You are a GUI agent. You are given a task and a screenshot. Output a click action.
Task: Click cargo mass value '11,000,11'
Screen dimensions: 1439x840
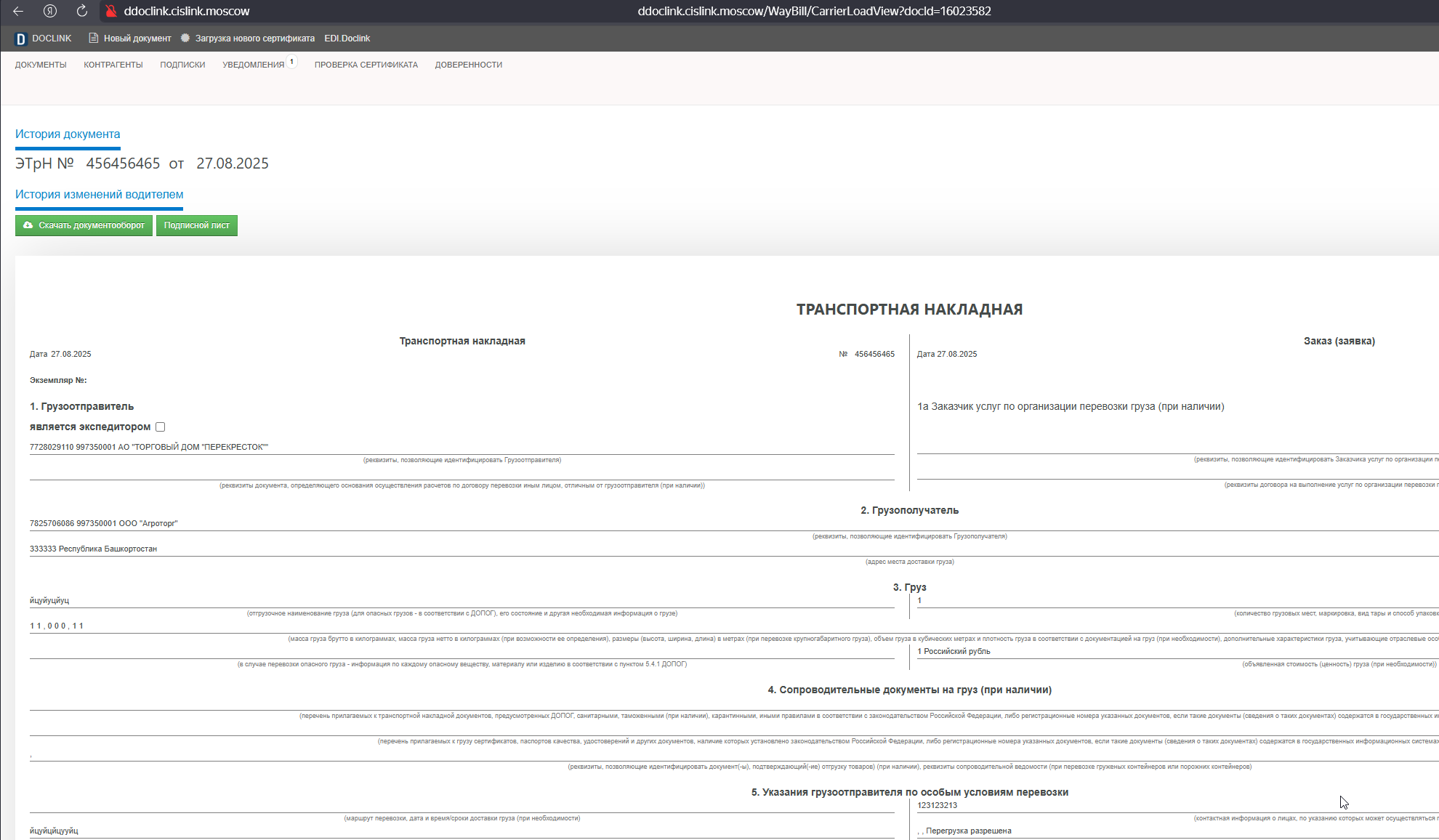pyautogui.click(x=57, y=626)
